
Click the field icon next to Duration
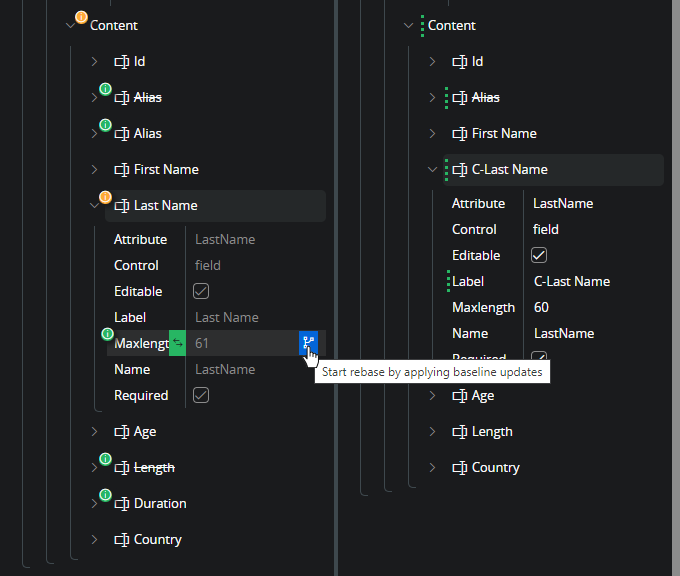[x=122, y=504]
